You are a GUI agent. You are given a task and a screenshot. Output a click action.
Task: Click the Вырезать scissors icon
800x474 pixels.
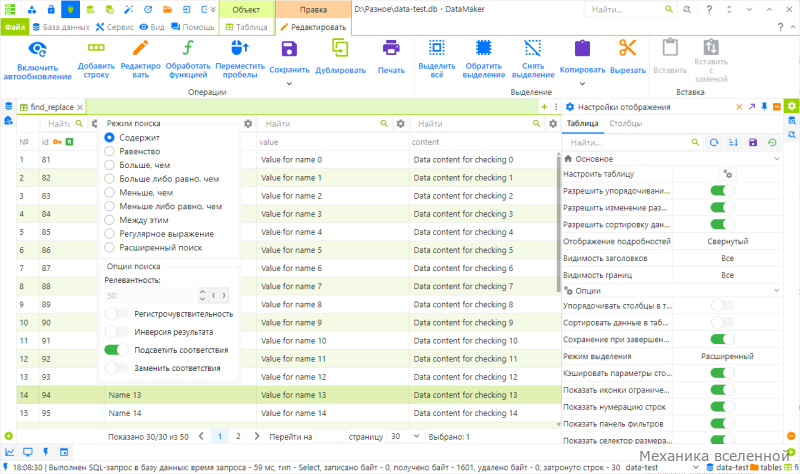point(628,48)
